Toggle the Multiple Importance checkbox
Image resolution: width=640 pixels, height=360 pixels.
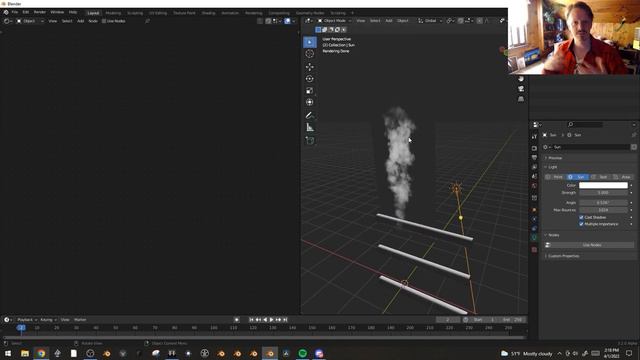(x=581, y=224)
